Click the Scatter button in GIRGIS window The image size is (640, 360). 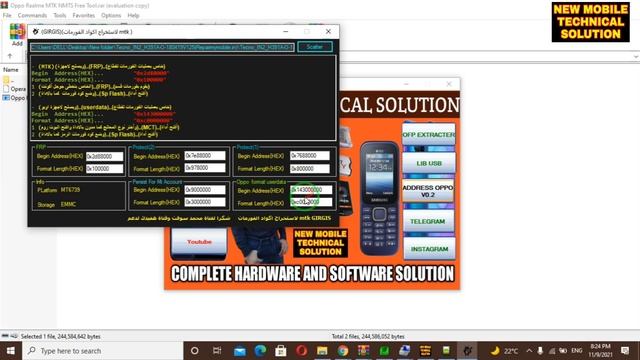coord(315,47)
